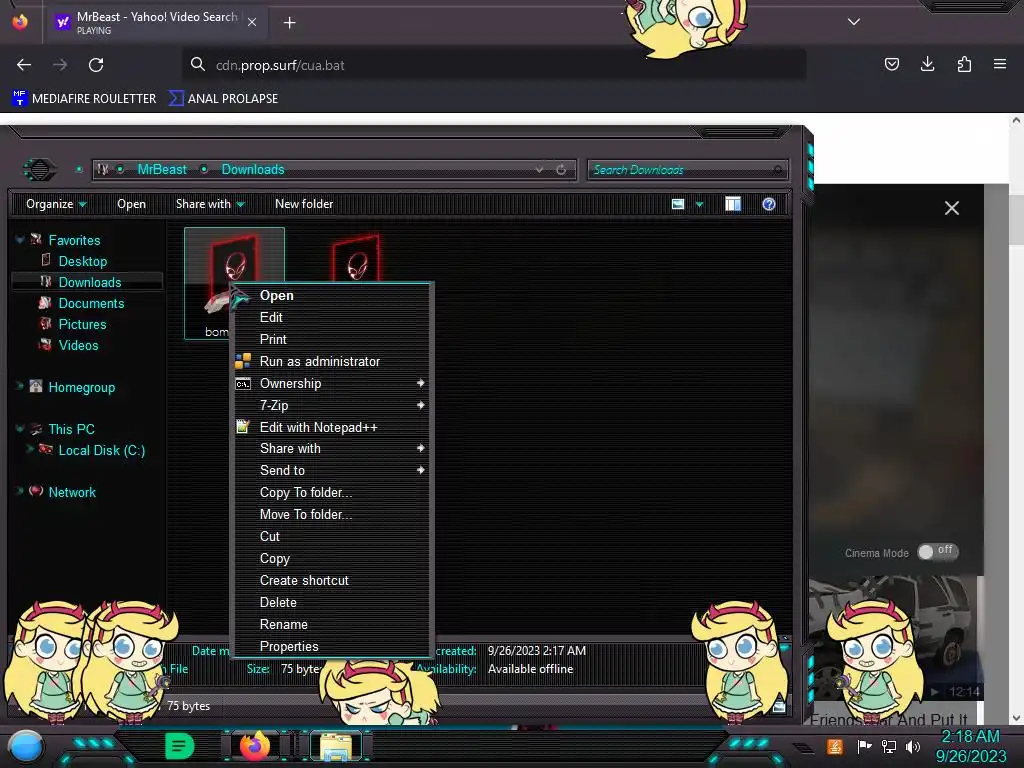Close the MrBeast Yahoo Video Search tab
The width and height of the screenshot is (1024, 768).
(252, 22)
